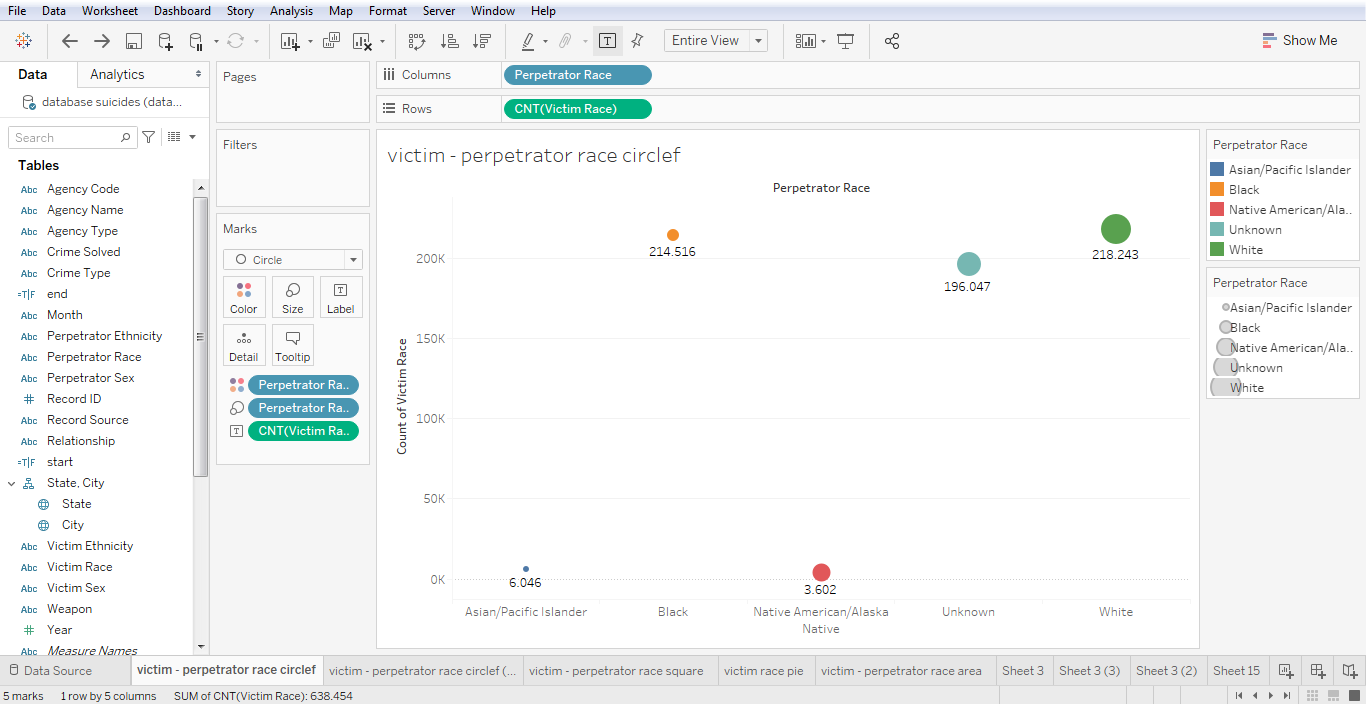
Task: Click the Size marks card button
Action: 293,297
